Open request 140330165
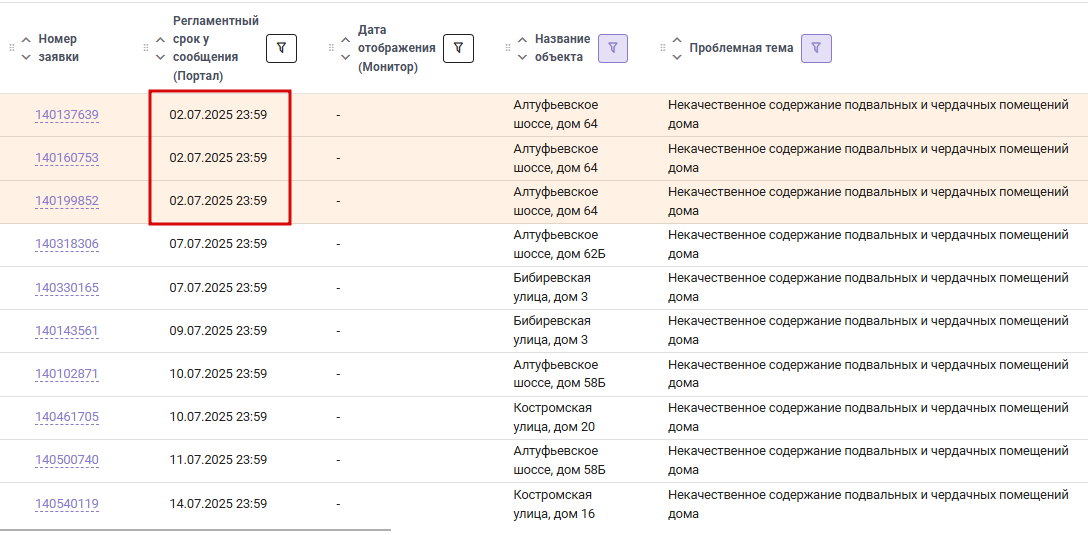 coord(67,288)
